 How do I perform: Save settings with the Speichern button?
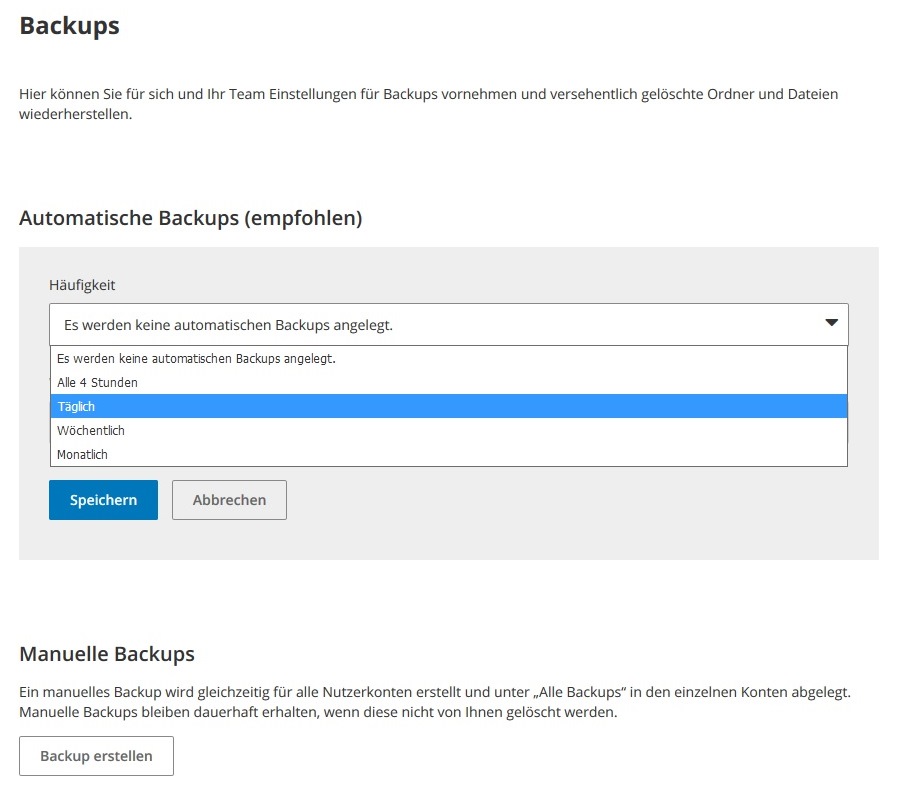pyautogui.click(x=103, y=500)
